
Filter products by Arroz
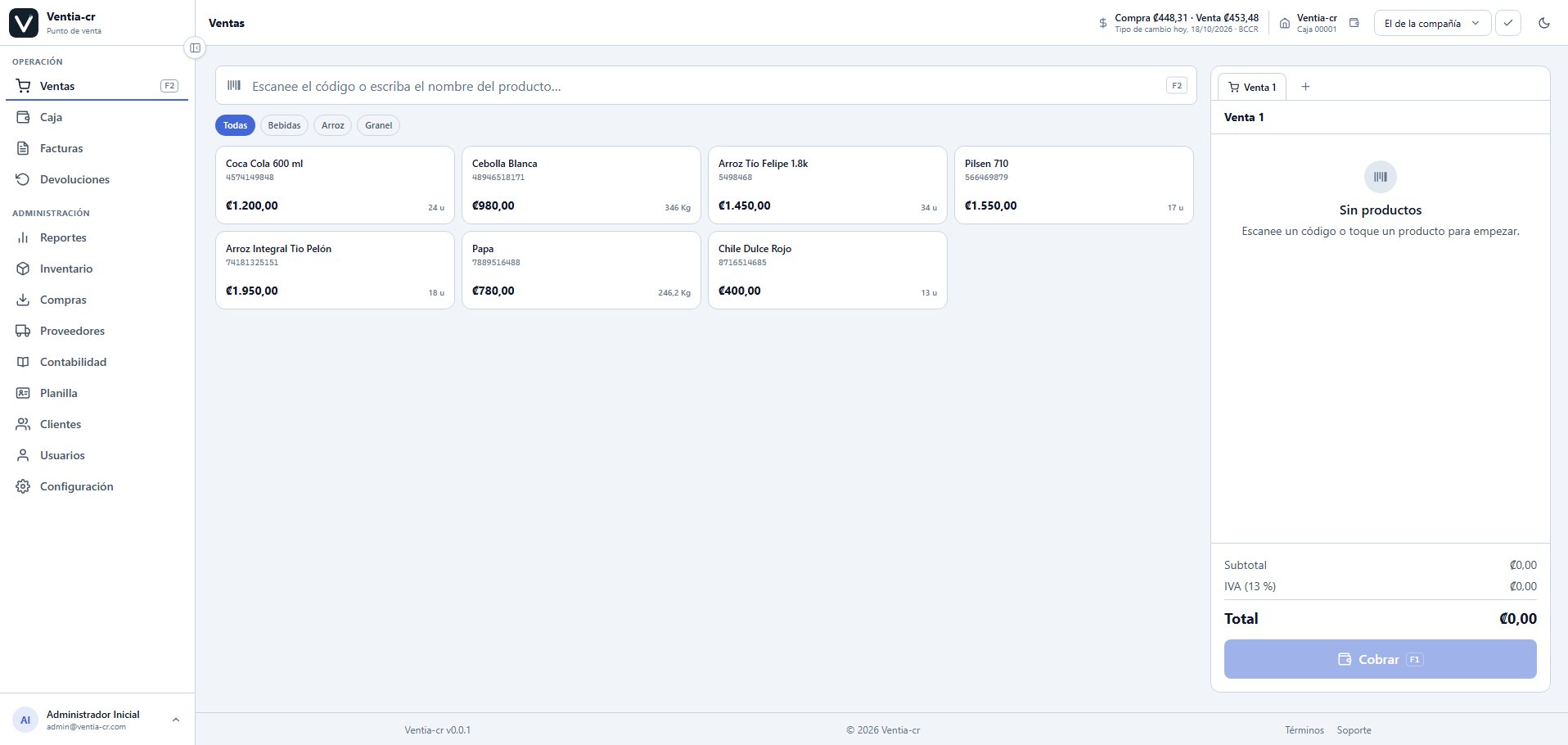point(332,125)
